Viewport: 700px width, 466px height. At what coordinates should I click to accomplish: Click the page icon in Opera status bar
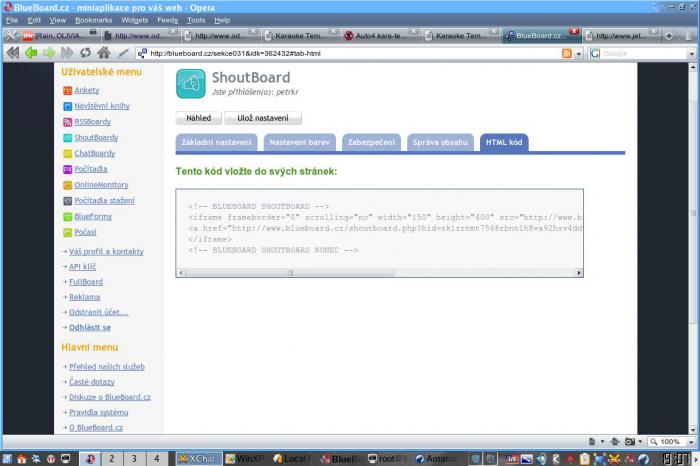[x=592, y=442]
